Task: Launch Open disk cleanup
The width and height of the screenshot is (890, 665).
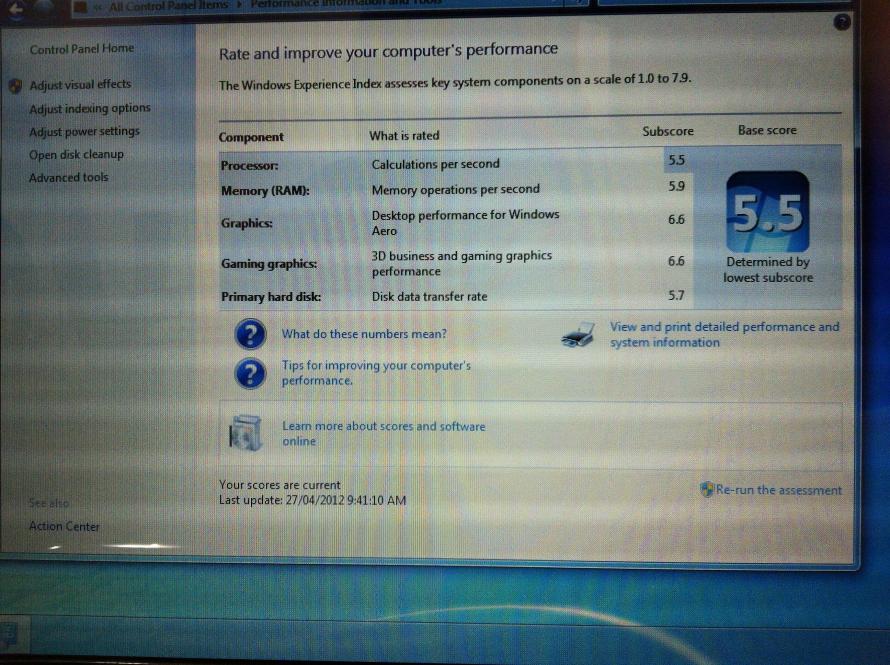Action: [76, 154]
